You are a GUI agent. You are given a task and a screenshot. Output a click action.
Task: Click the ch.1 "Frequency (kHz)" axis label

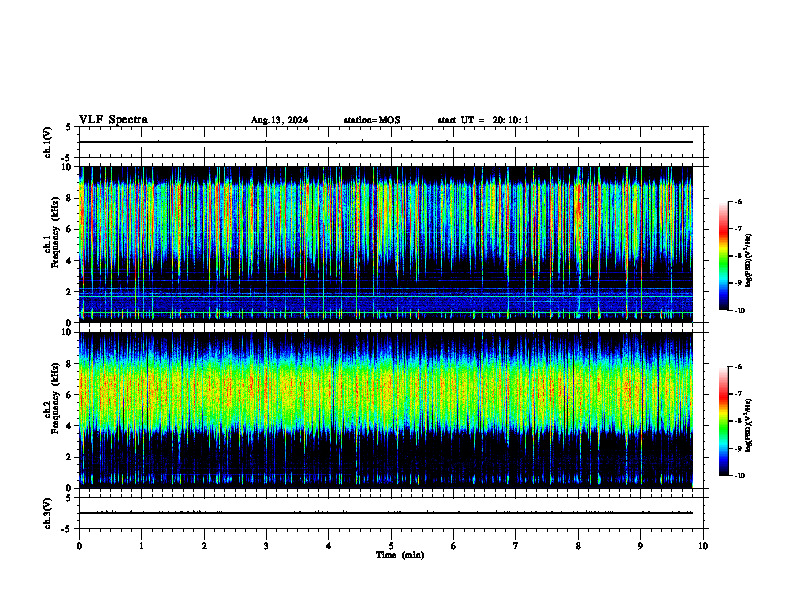(55, 232)
